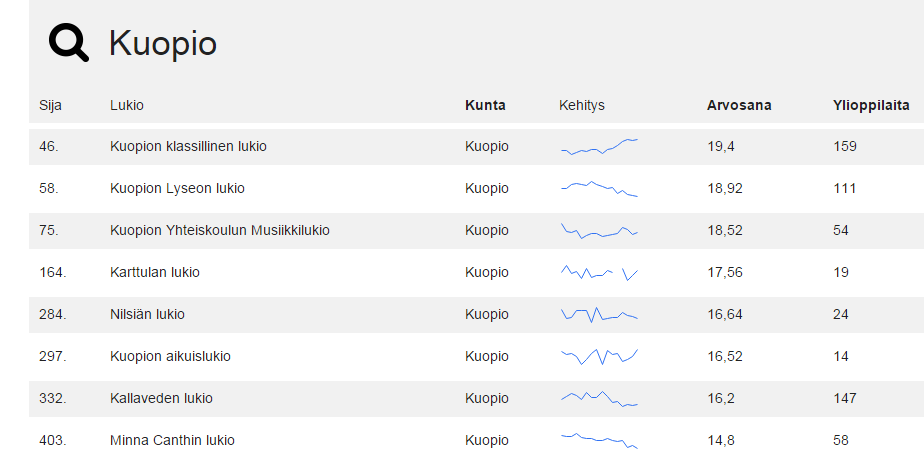Select Kuopion Yhteiskoulun Musiikkilukio row
Image resolution: width=924 pixels, height=461 pixels.
219,230
